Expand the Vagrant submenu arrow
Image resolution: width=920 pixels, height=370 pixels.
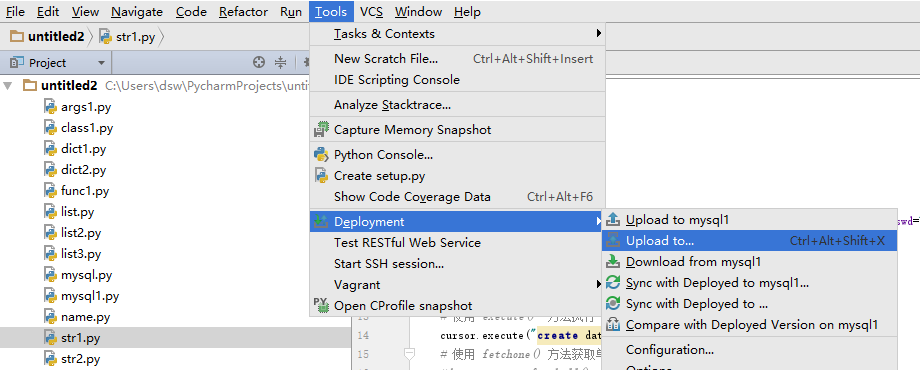coord(598,284)
